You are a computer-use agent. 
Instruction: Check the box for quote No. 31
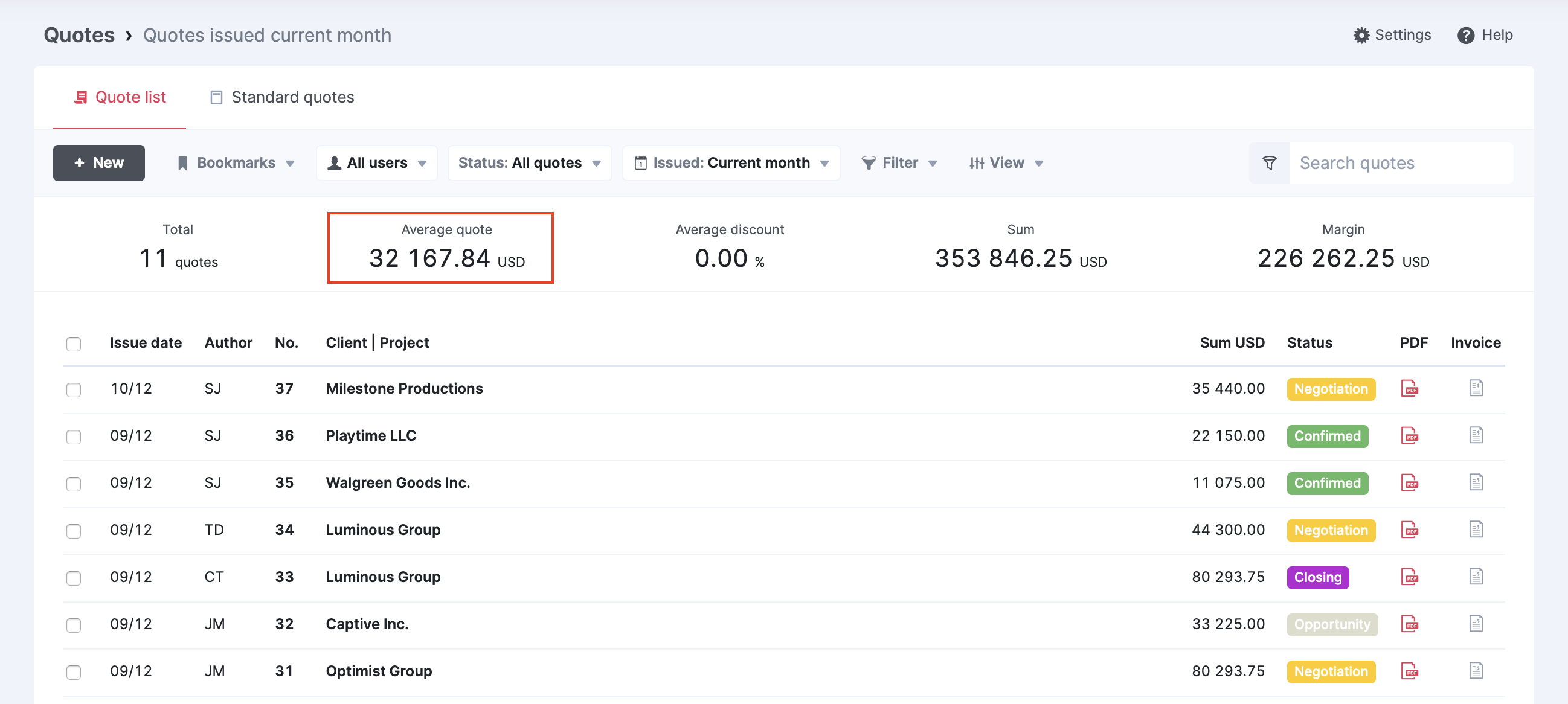coord(74,672)
